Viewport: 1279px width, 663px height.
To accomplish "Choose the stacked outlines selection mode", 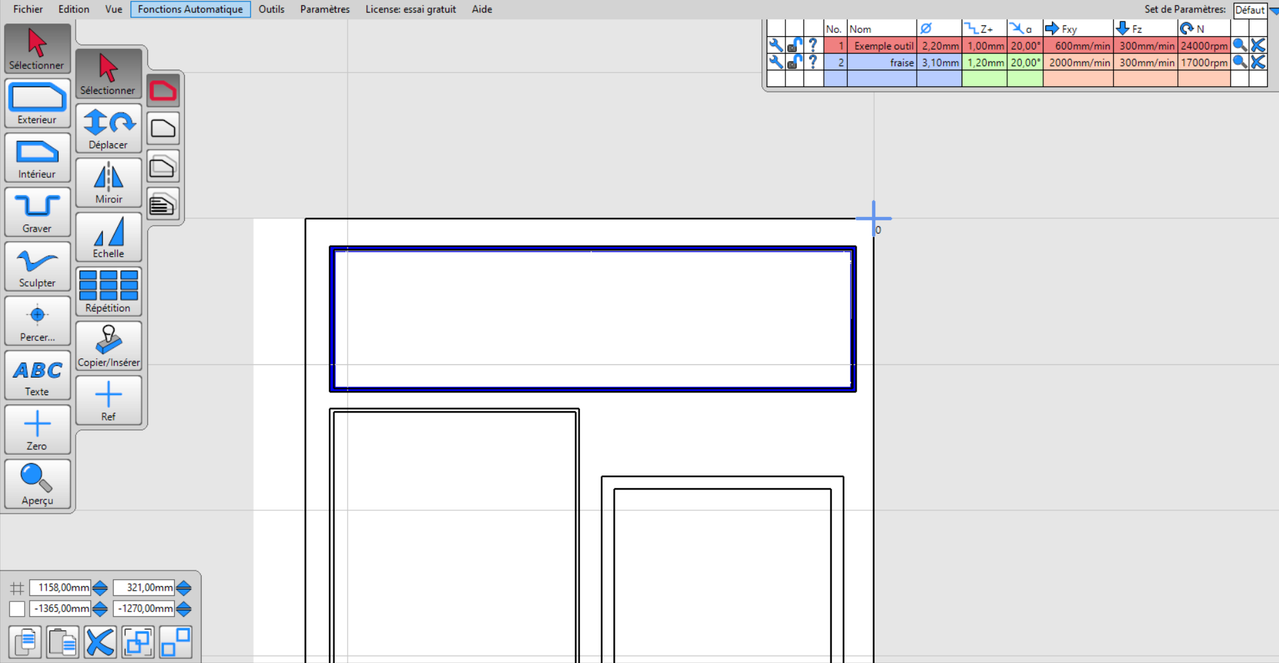I will click(x=163, y=166).
